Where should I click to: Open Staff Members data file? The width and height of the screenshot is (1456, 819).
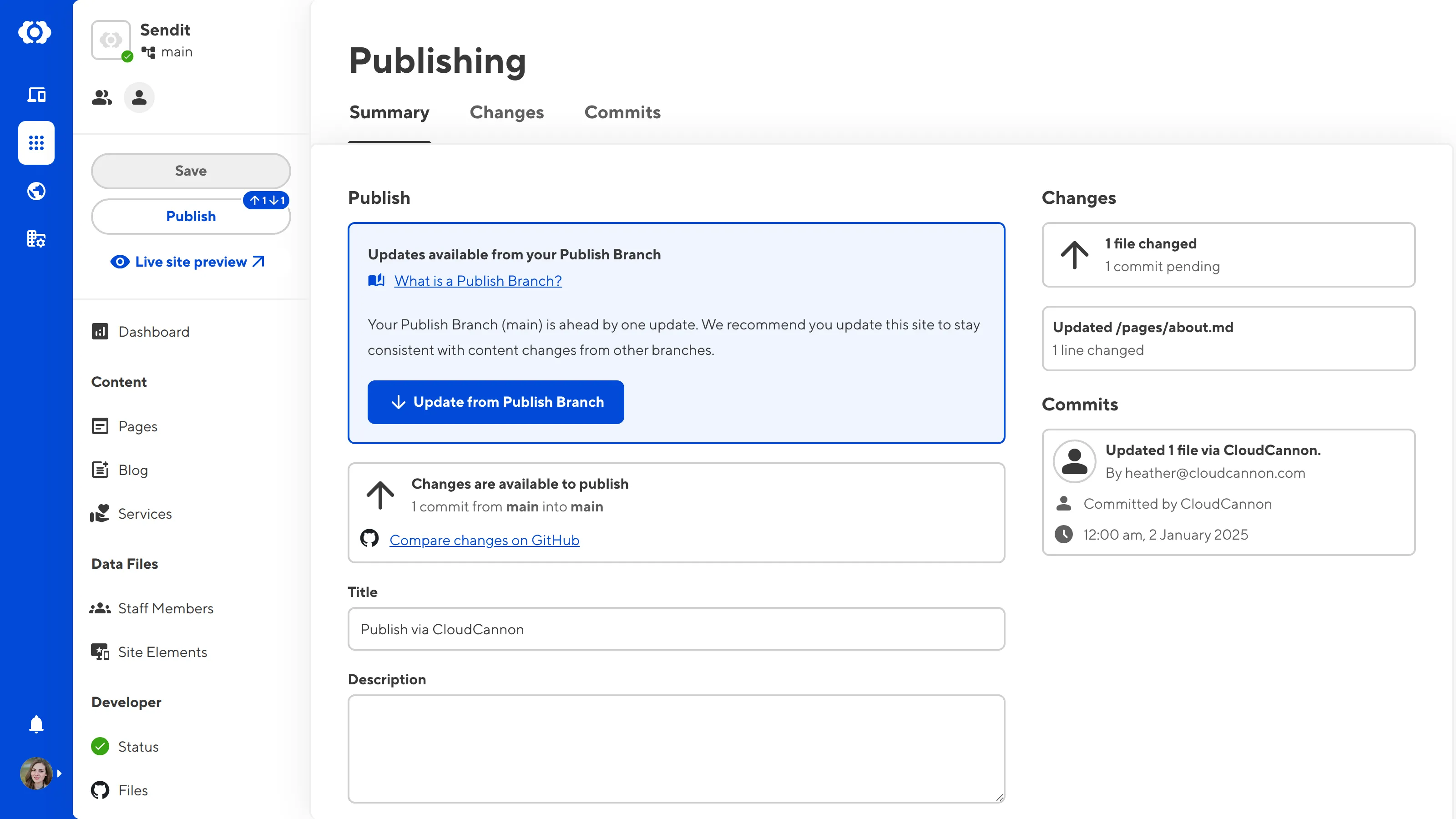(x=165, y=608)
